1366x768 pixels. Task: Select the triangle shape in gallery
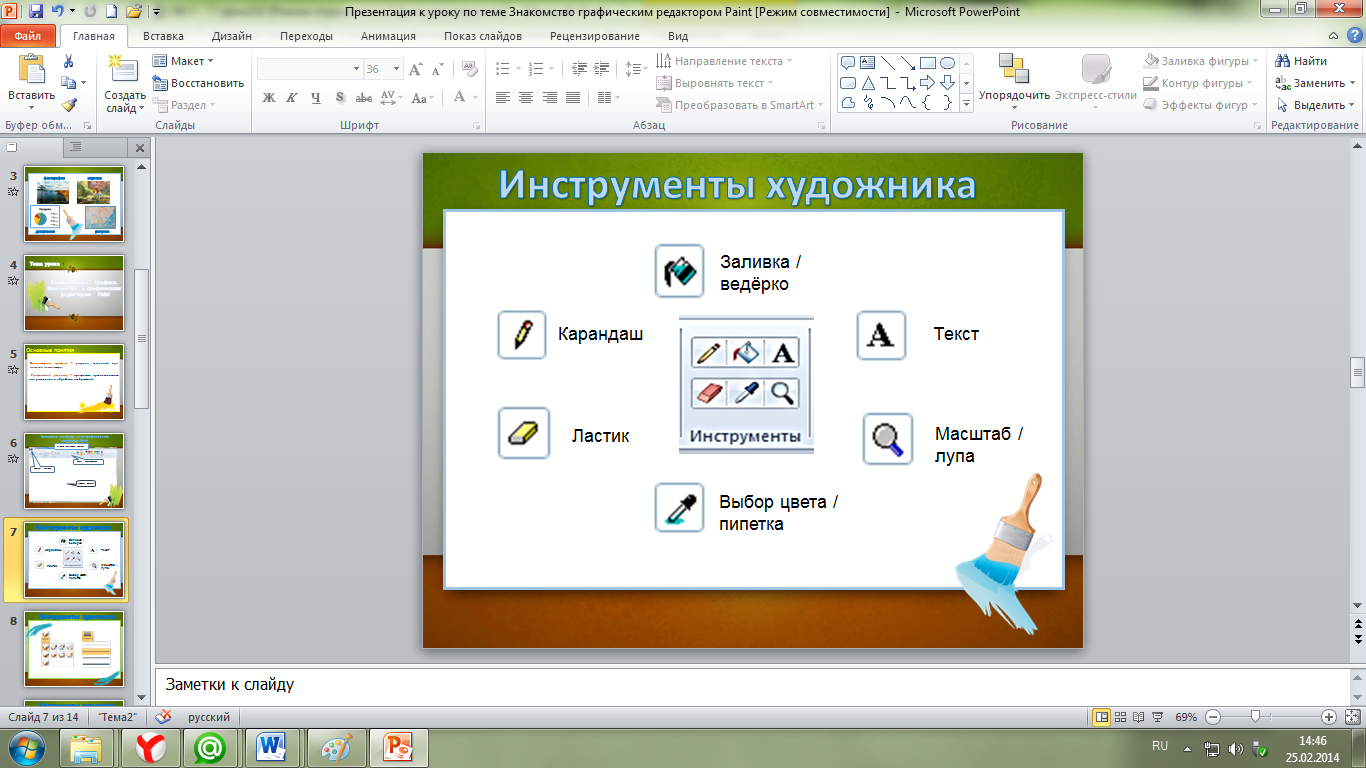868,83
